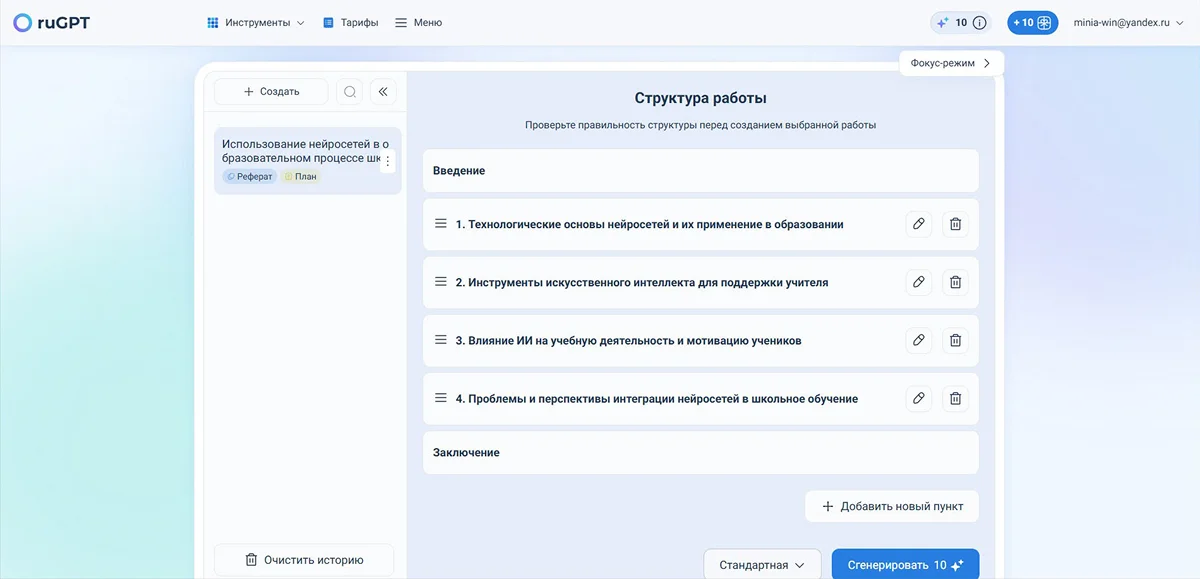
Task: Open the three-dot menu for the history item
Action: 388,161
